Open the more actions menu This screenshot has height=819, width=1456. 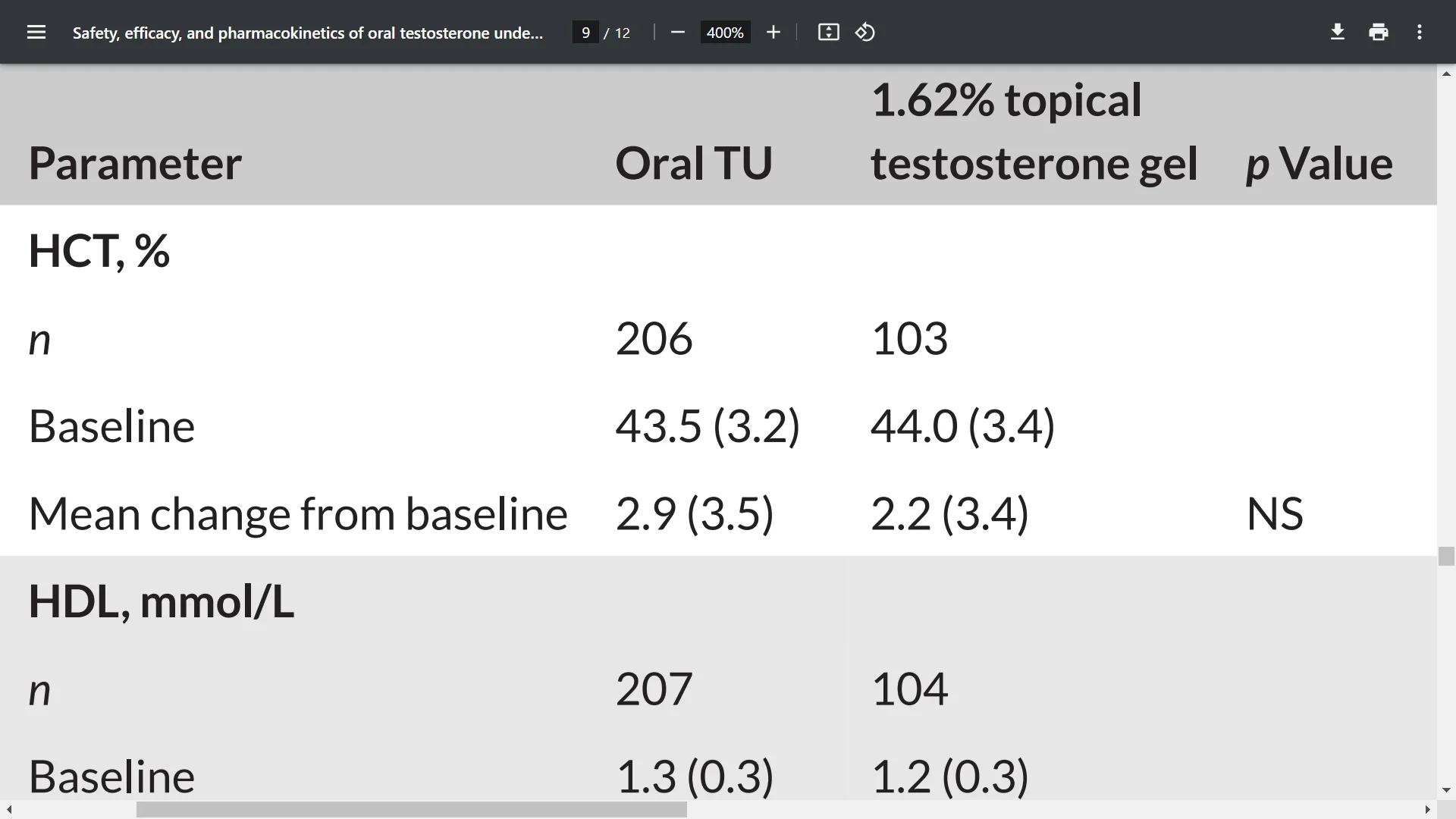coord(1420,33)
